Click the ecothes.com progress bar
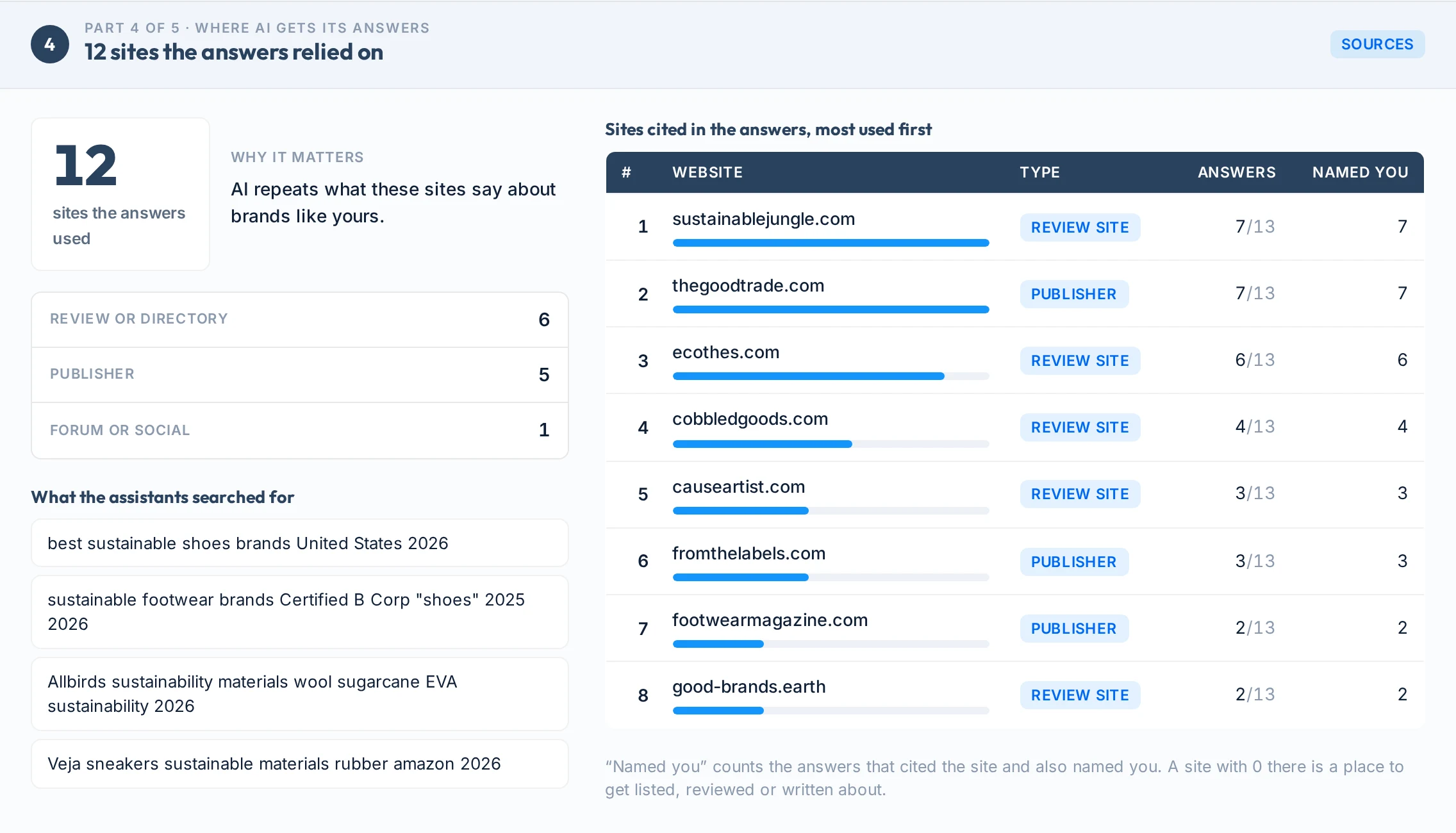Viewport: 1456px width, 833px height. point(831,376)
